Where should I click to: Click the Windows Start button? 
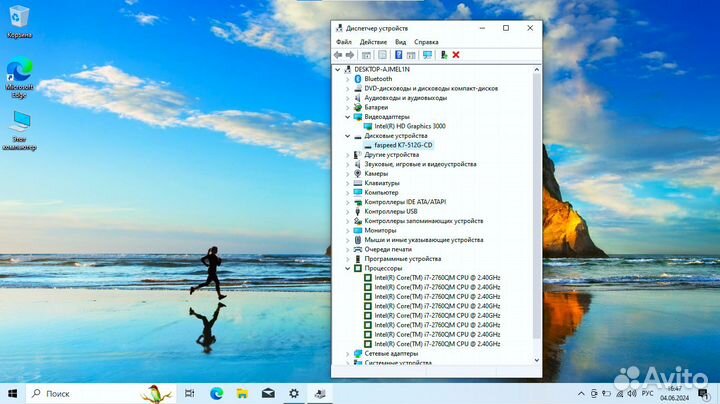point(13,394)
